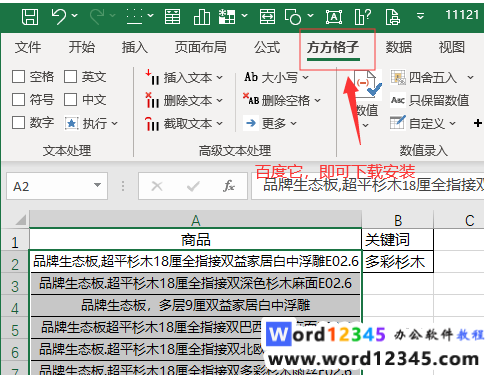Click the formula bar confirm checkmark icon
The image size is (489, 375).
193,186
